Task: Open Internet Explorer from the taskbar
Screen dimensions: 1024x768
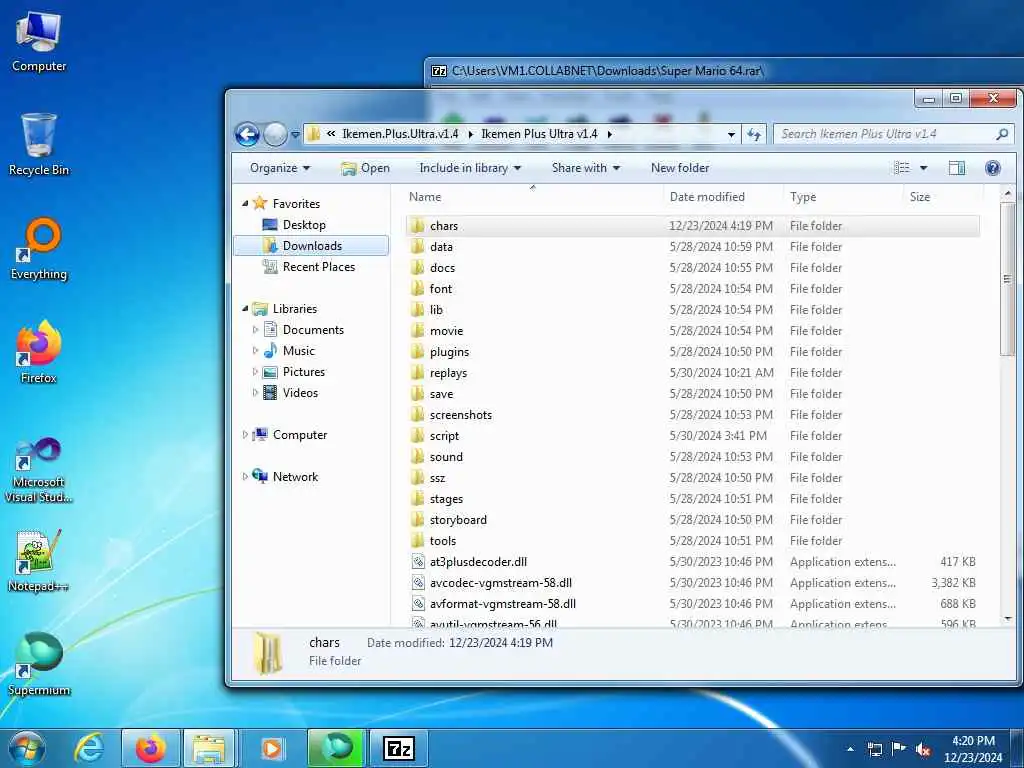Action: [x=89, y=748]
